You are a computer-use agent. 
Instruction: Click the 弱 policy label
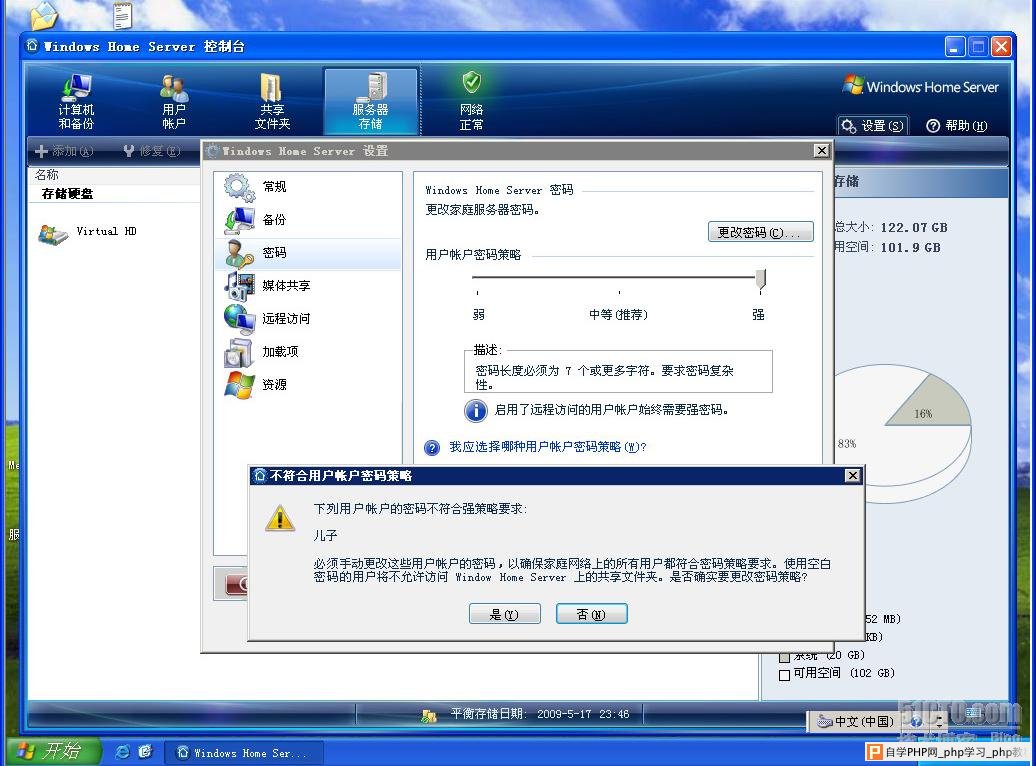coord(479,315)
